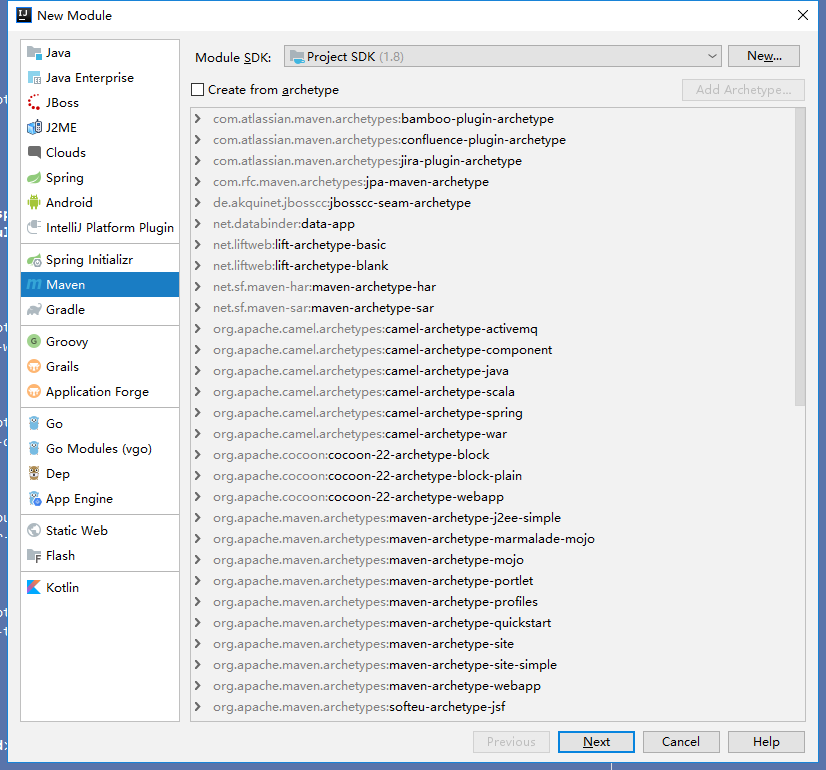Click the Android robot icon

click(x=34, y=203)
